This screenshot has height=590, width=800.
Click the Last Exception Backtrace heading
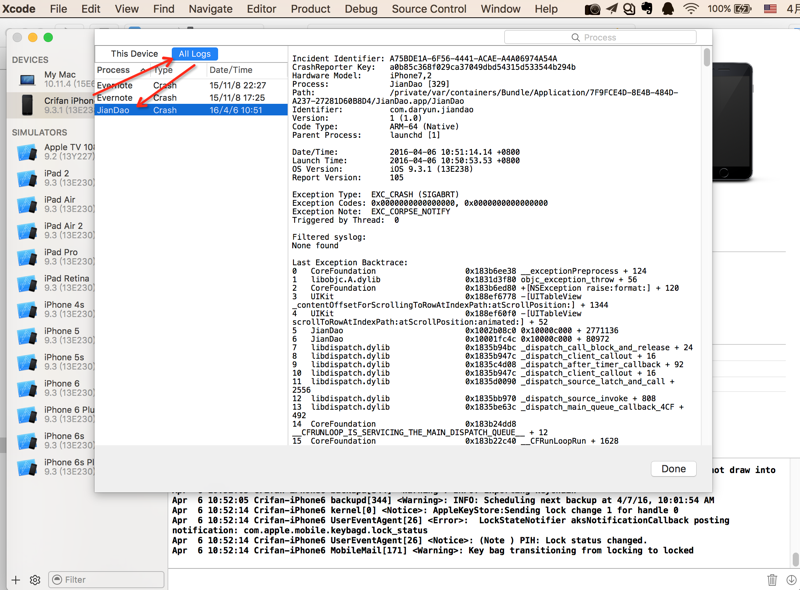pyautogui.click(x=349, y=262)
